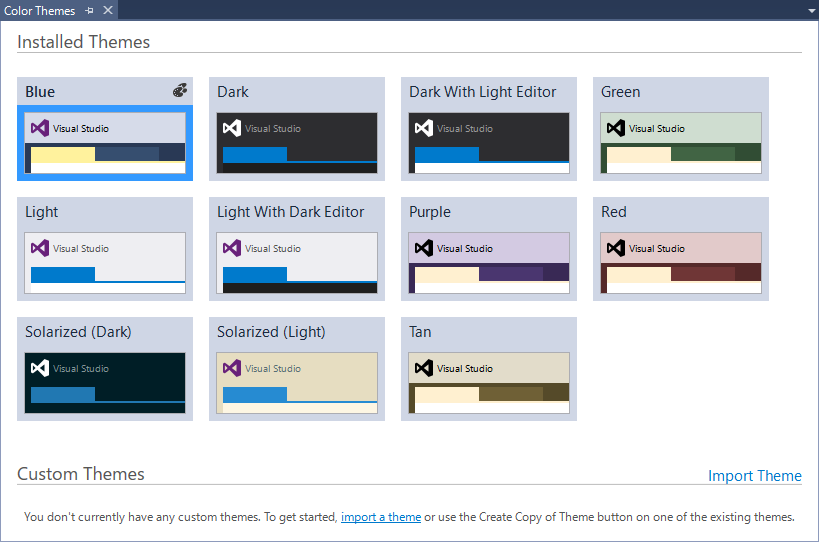
Task: Select the Dark theme preview
Action: click(x=297, y=143)
